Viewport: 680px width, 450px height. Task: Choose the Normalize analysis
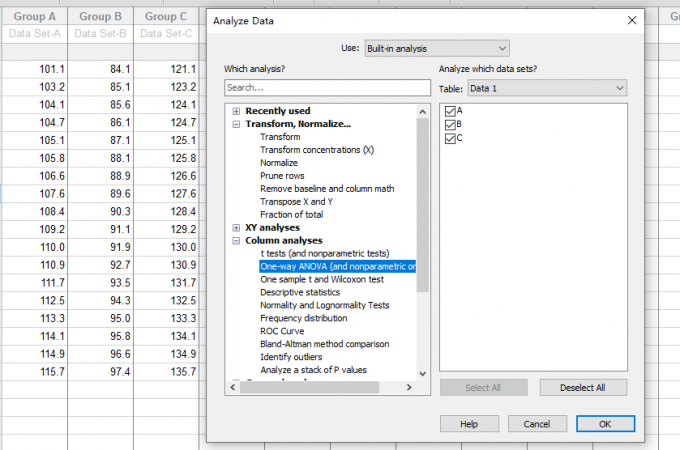click(x=279, y=163)
